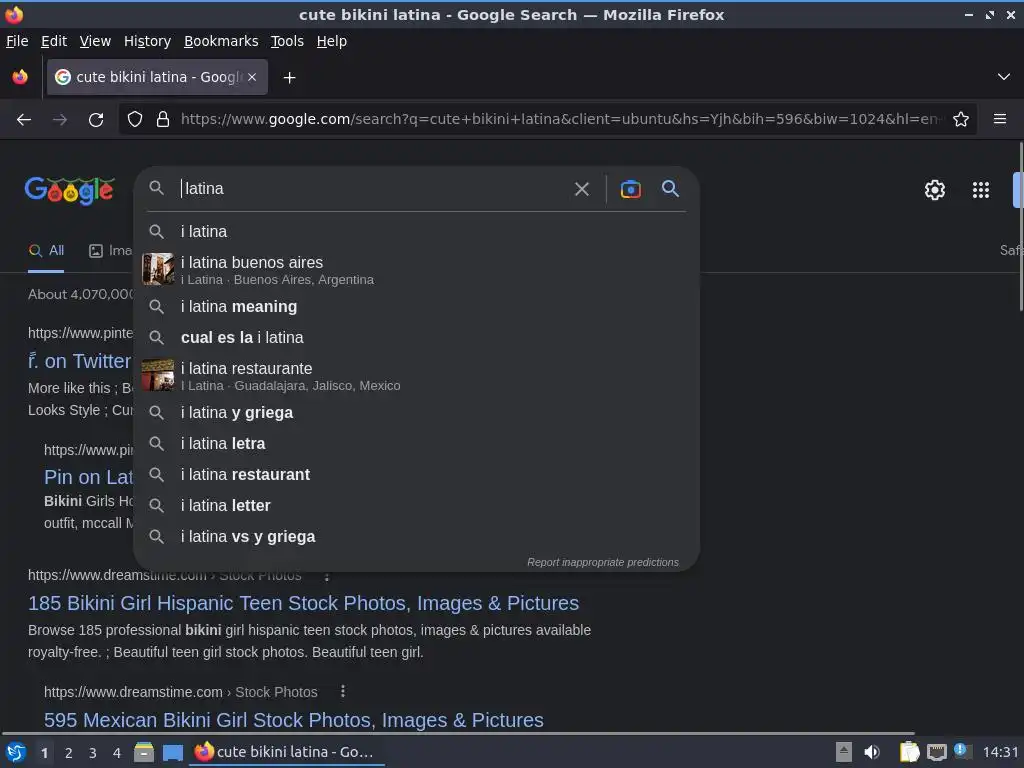The width and height of the screenshot is (1024, 768).
Task: Click the blue magnifier search button
Action: (670, 189)
